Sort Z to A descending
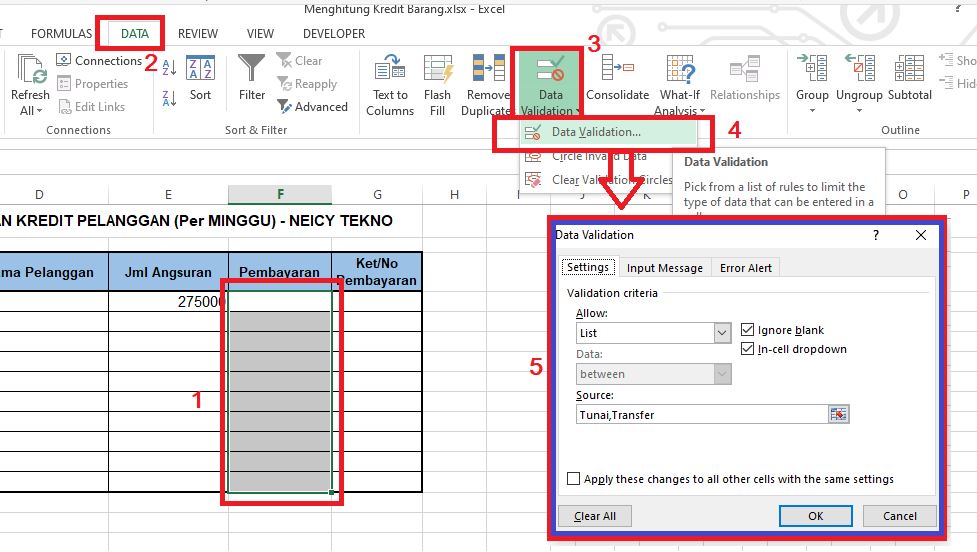977x552 pixels. [x=169, y=98]
